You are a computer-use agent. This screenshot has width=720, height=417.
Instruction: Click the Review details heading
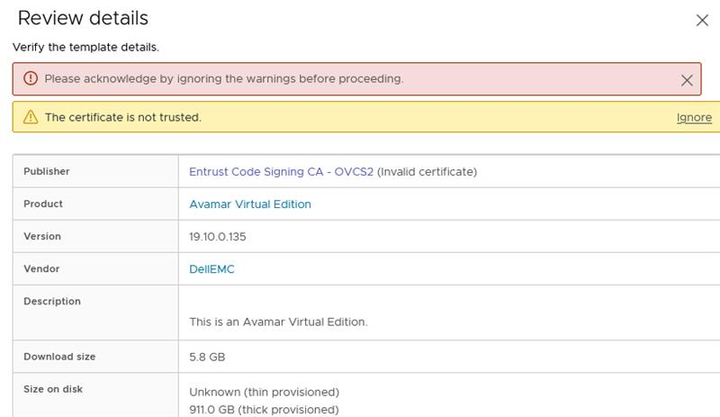pyautogui.click(x=83, y=18)
